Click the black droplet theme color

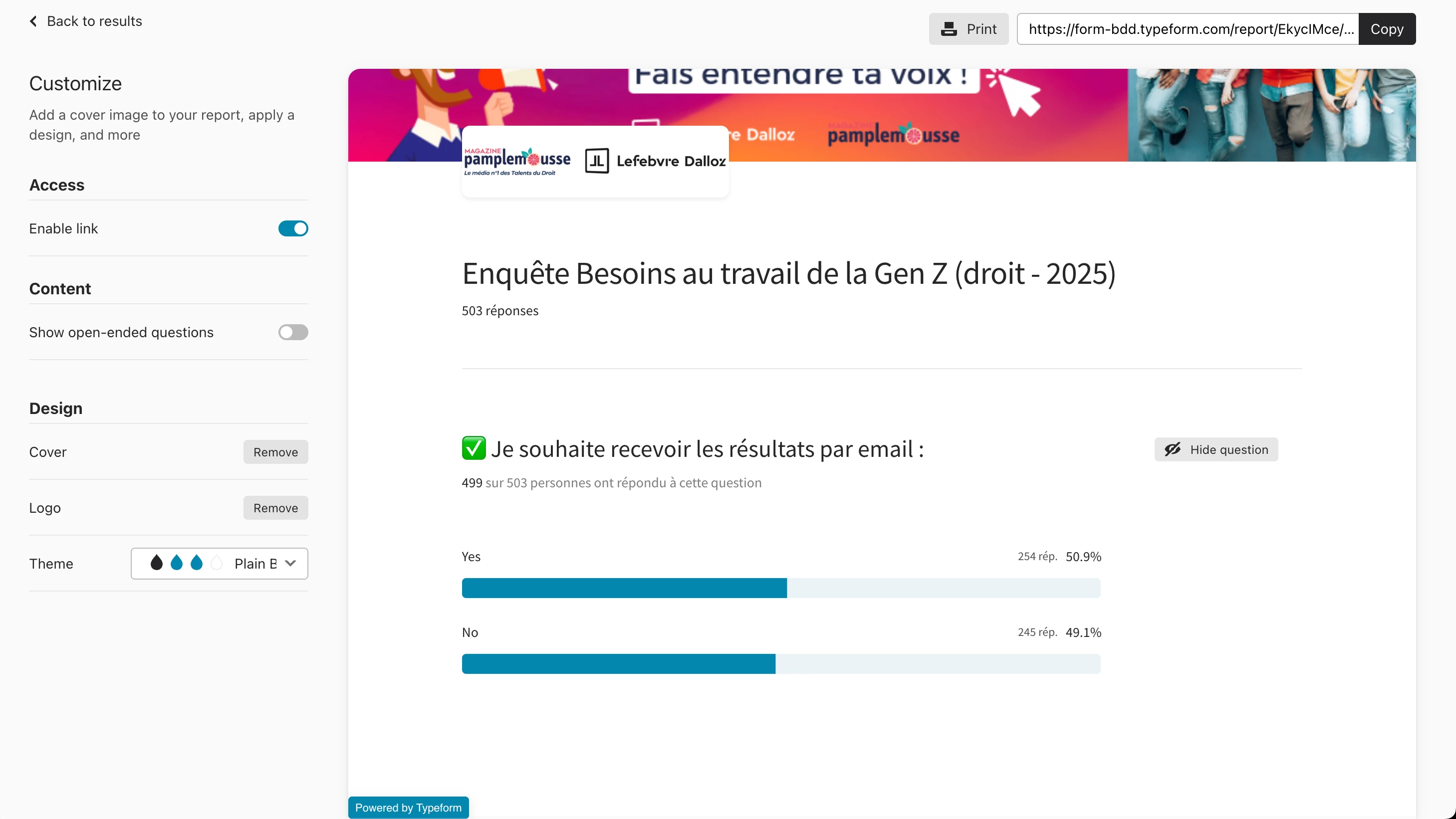click(157, 563)
